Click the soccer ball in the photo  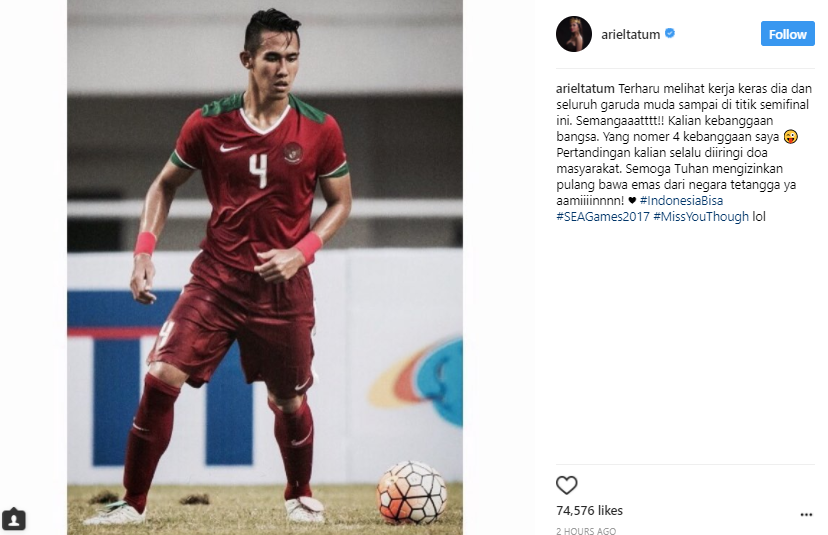pos(411,493)
